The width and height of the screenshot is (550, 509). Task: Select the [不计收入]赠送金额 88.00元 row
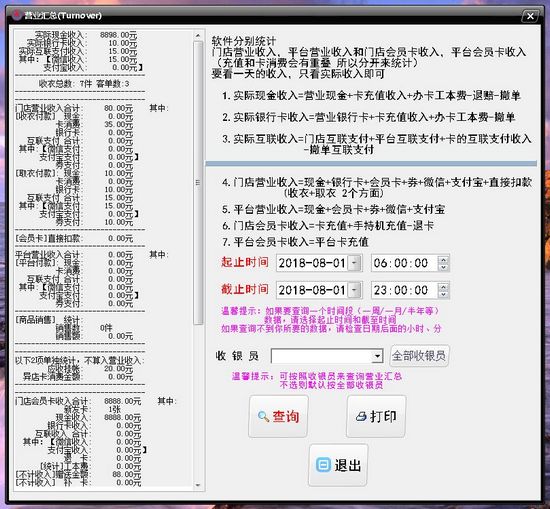[79, 474]
